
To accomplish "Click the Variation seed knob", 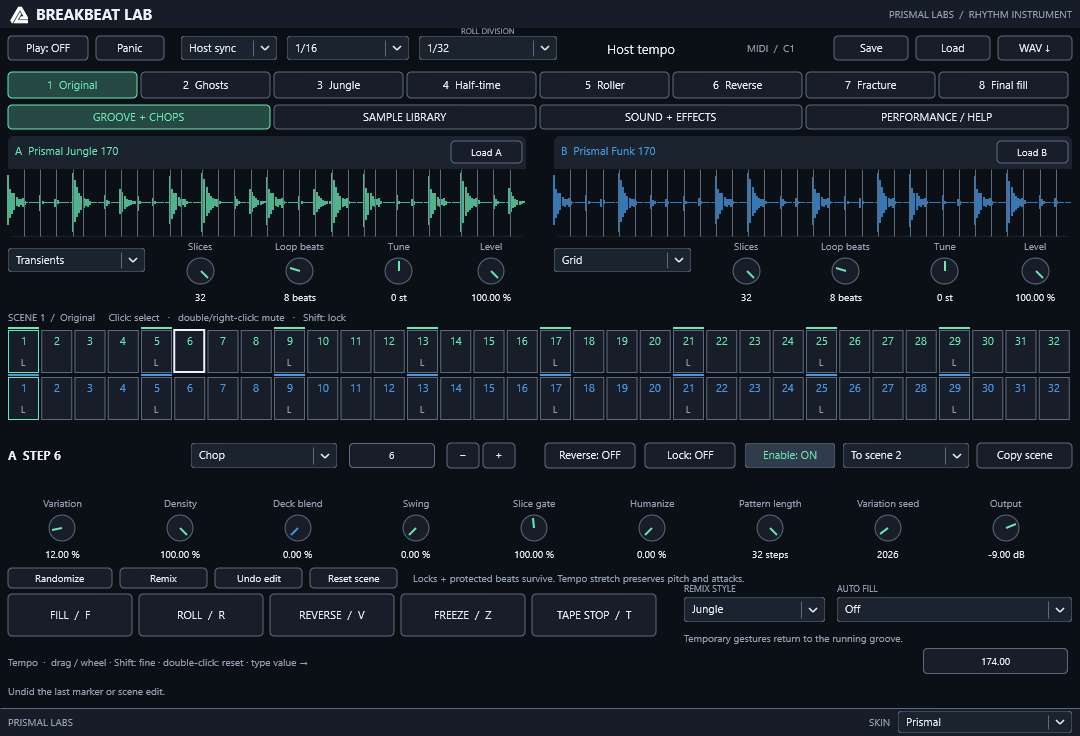I will coord(887,528).
